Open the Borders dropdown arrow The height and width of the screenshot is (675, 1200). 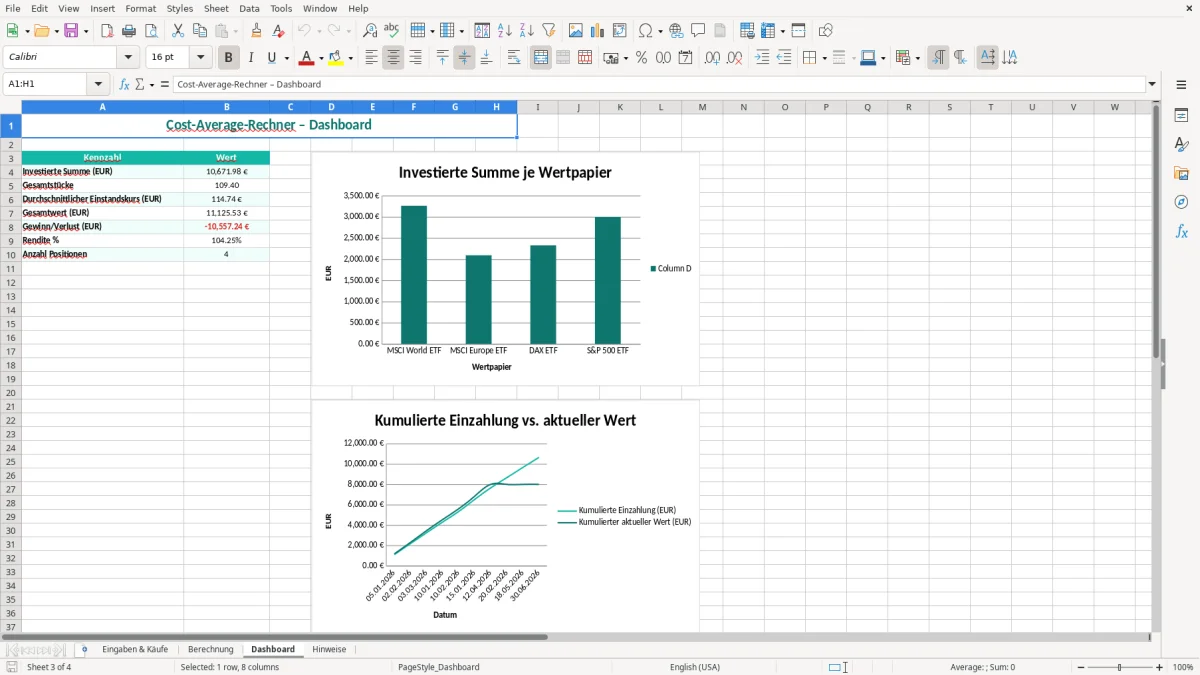823,58
